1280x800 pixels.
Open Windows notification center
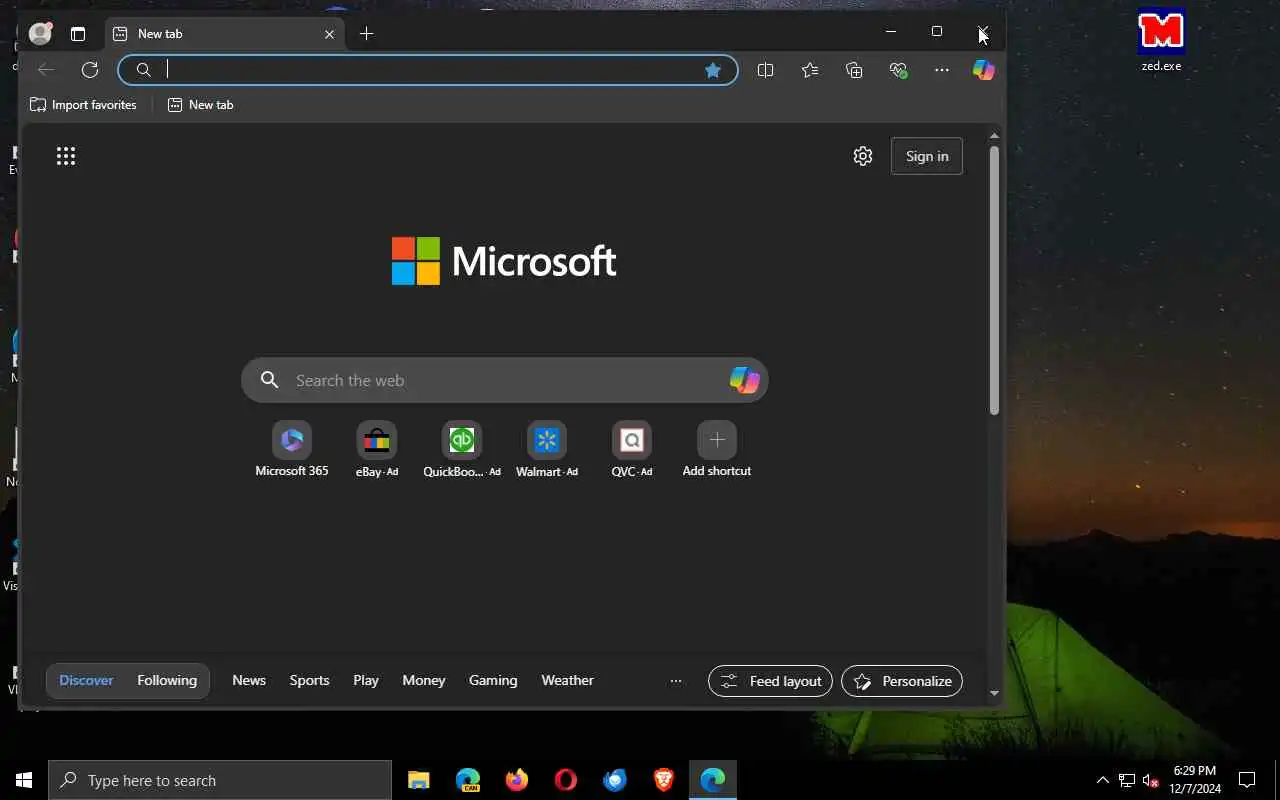(1247, 780)
